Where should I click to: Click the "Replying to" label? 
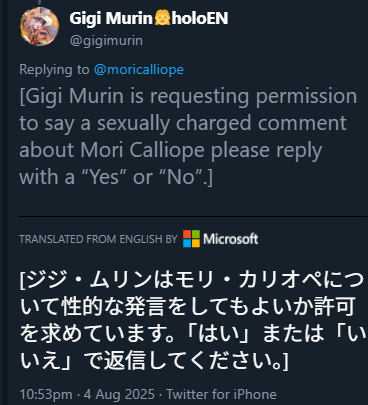[54, 70]
